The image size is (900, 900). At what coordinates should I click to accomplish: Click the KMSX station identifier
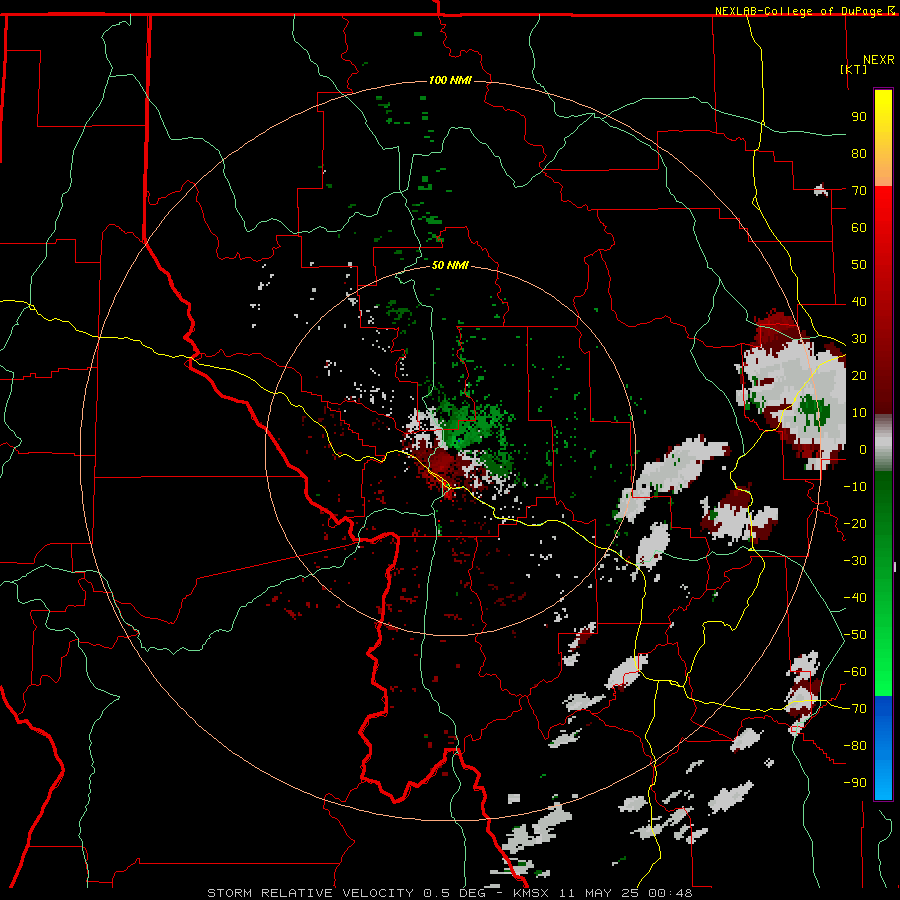click(532, 893)
